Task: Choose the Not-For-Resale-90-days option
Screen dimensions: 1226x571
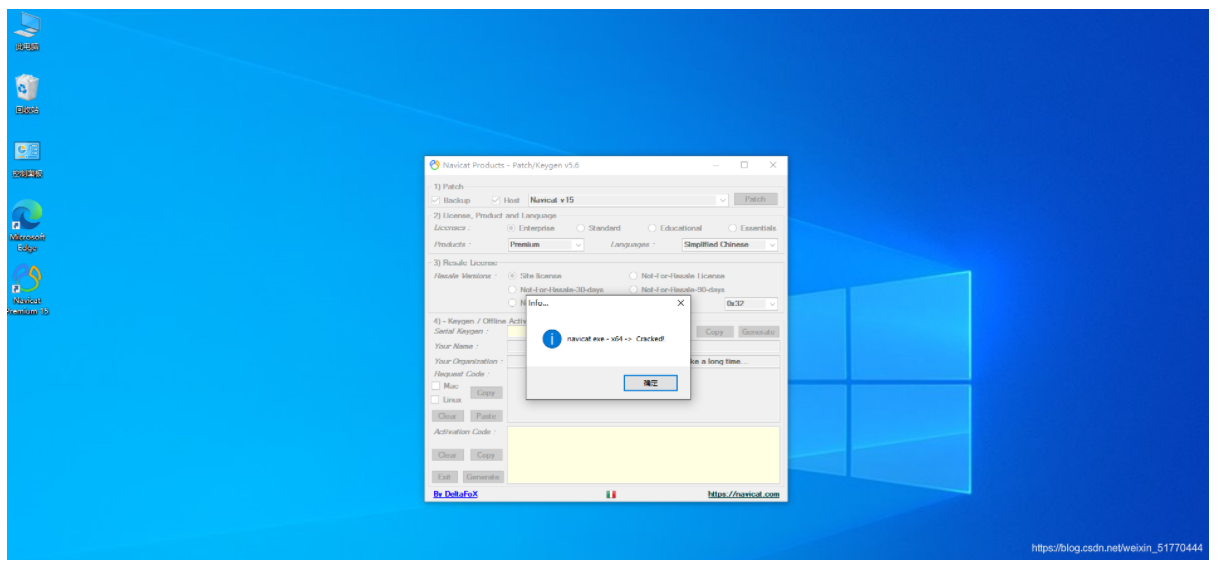Action: (634, 290)
